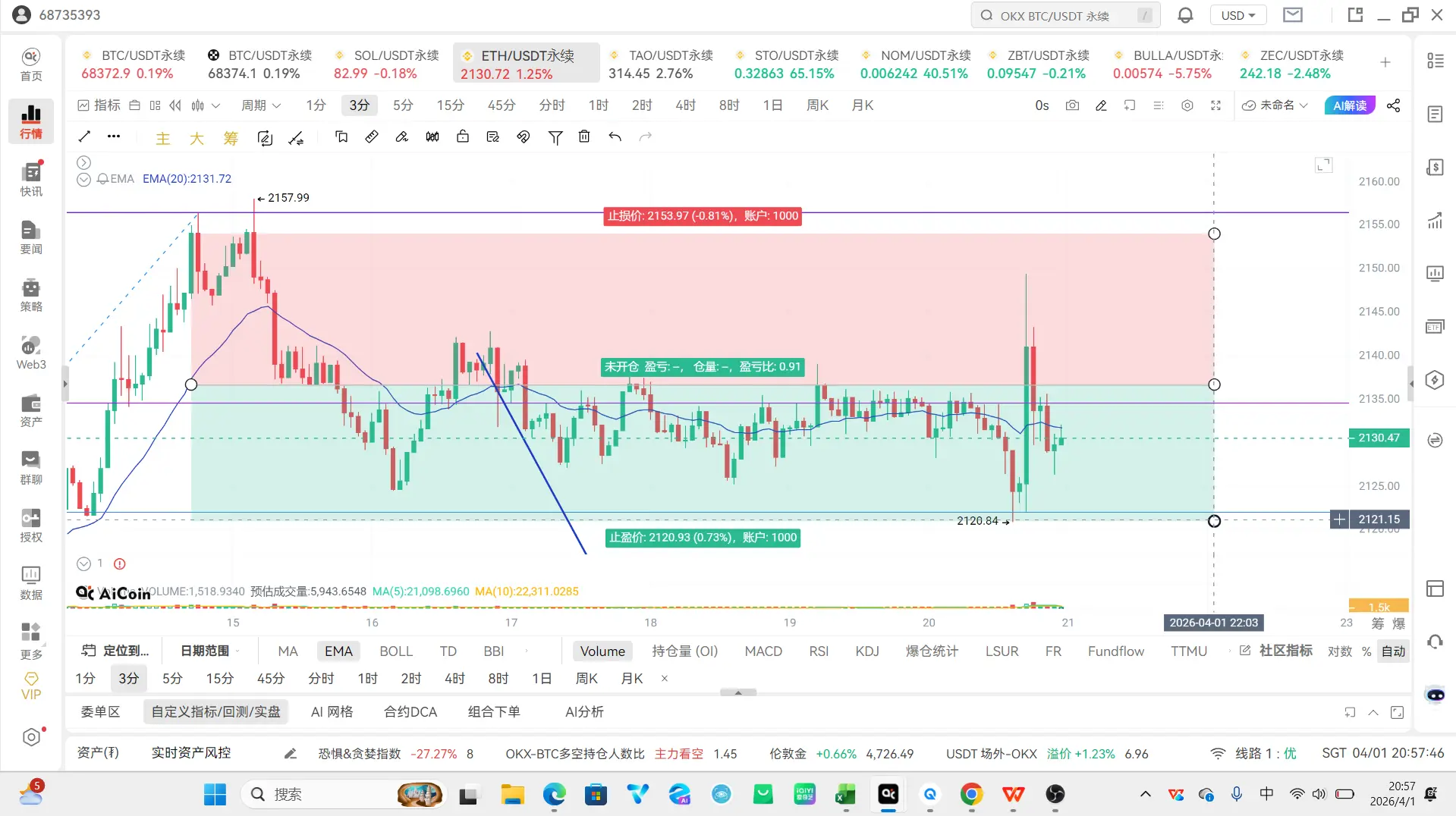Switch to the SOL/USDT永续 tab
The image size is (1456, 816).
pos(386,64)
